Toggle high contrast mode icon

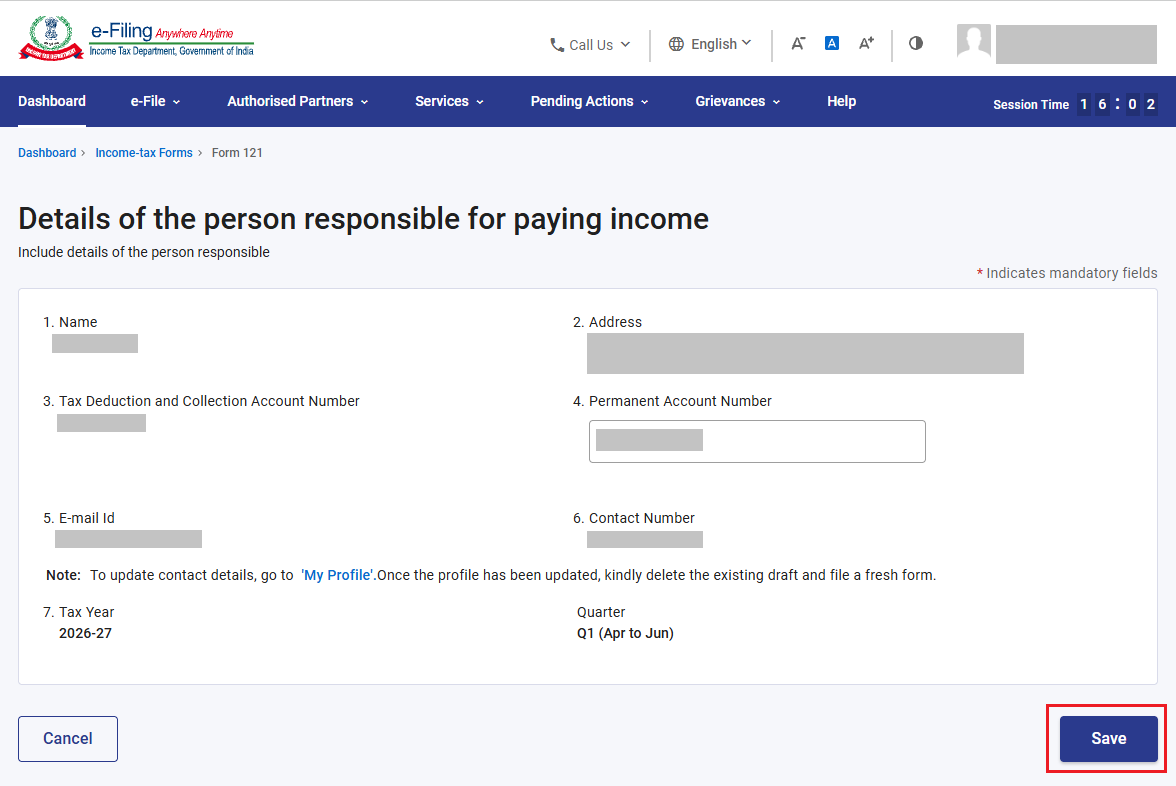(x=916, y=44)
